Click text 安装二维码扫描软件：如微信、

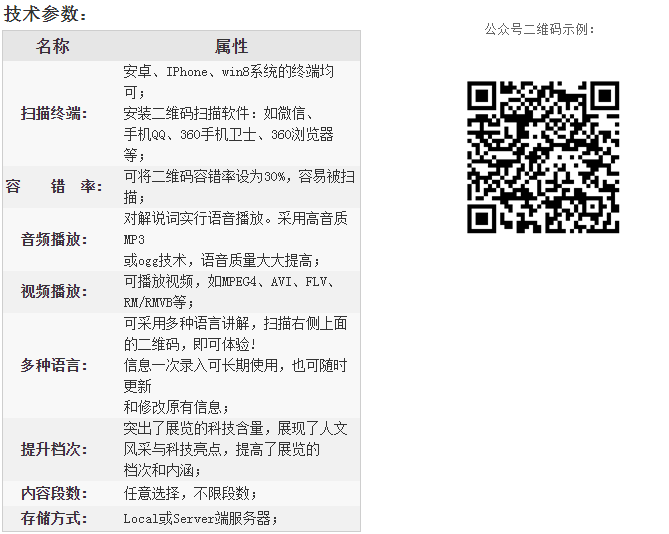click(x=219, y=113)
